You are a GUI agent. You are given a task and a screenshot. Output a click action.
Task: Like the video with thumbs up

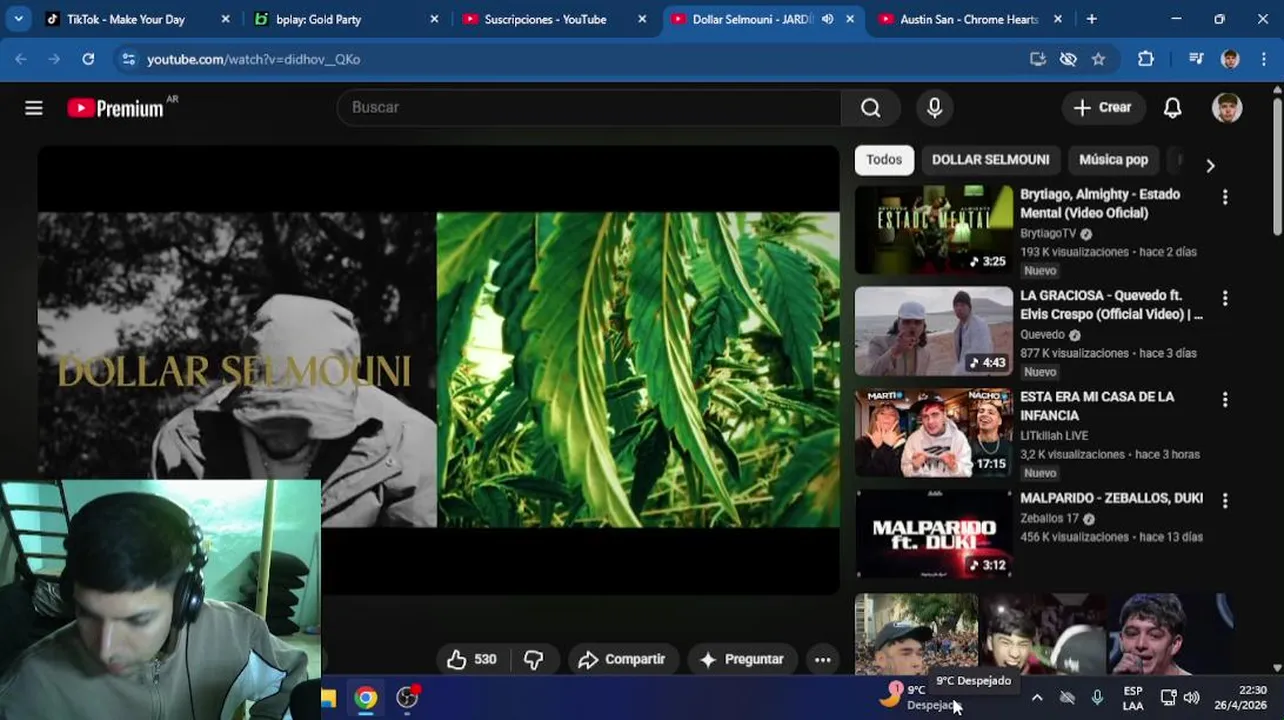[472, 659]
